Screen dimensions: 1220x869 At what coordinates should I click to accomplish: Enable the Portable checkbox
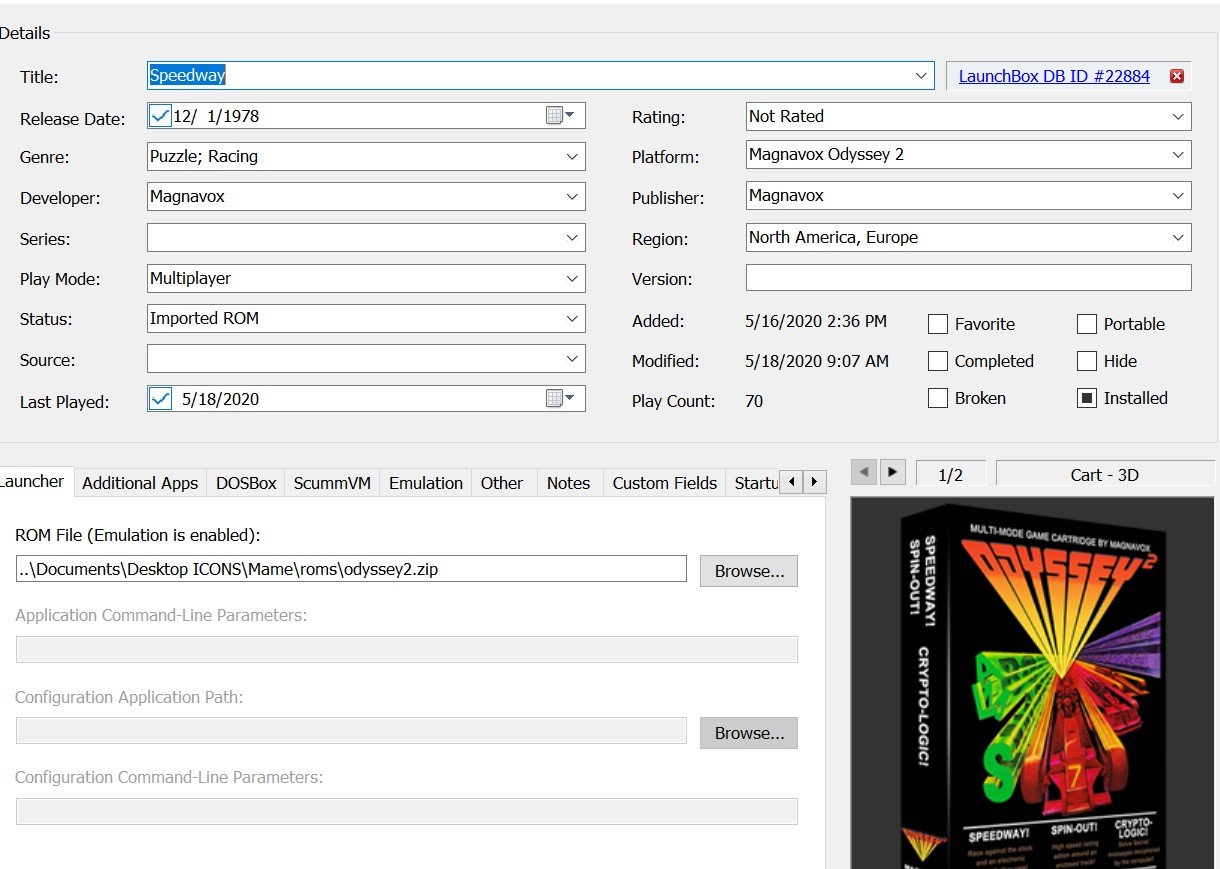point(1087,324)
